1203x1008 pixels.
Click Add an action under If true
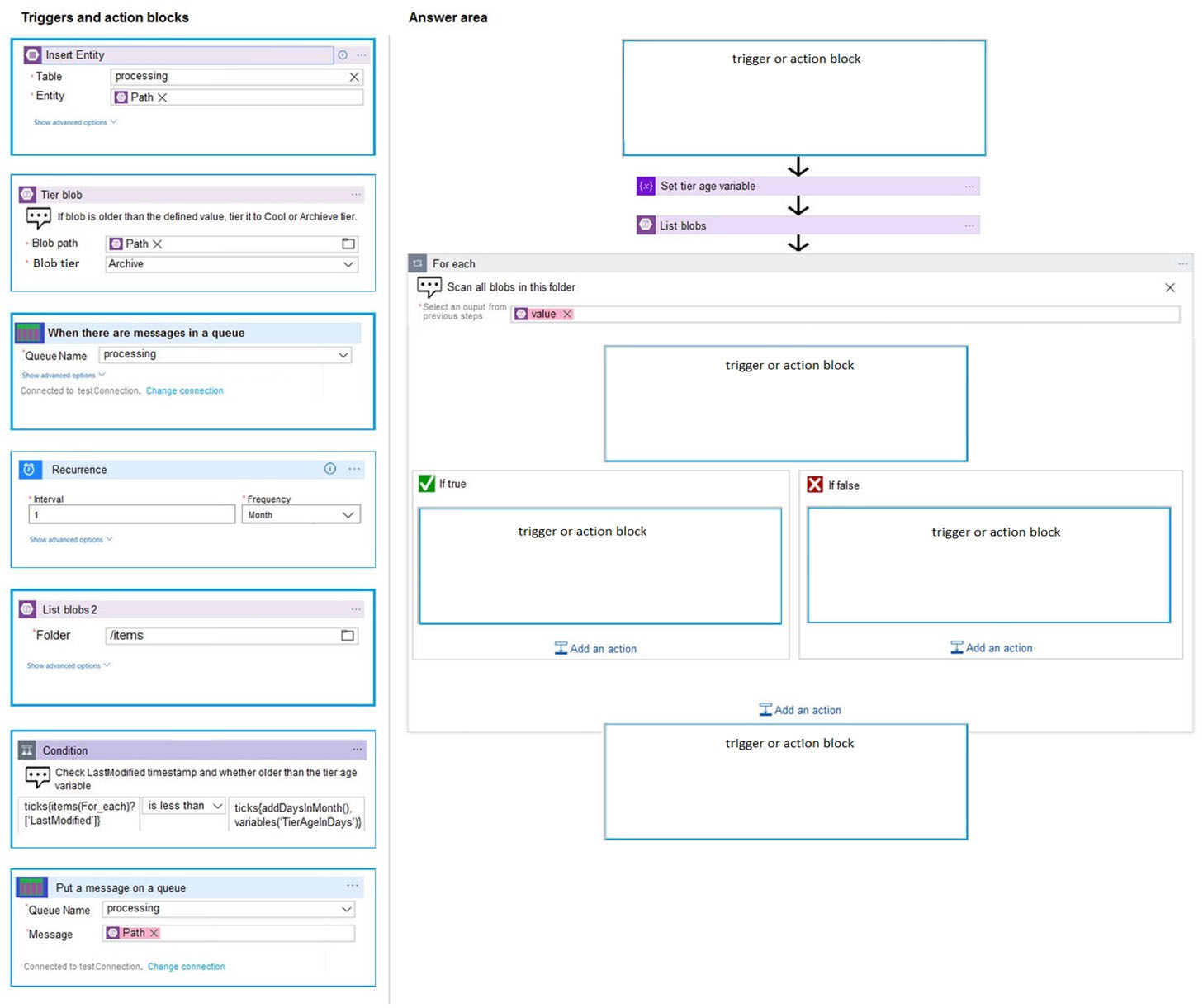tap(595, 649)
